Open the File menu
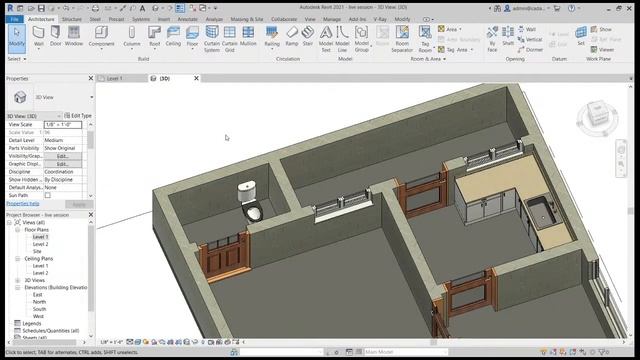The width and height of the screenshot is (640, 360). pyautogui.click(x=15, y=19)
